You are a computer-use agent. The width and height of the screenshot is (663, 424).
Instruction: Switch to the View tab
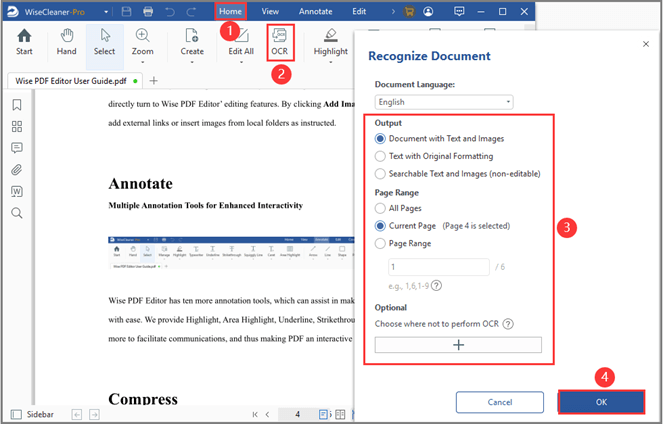[270, 11]
